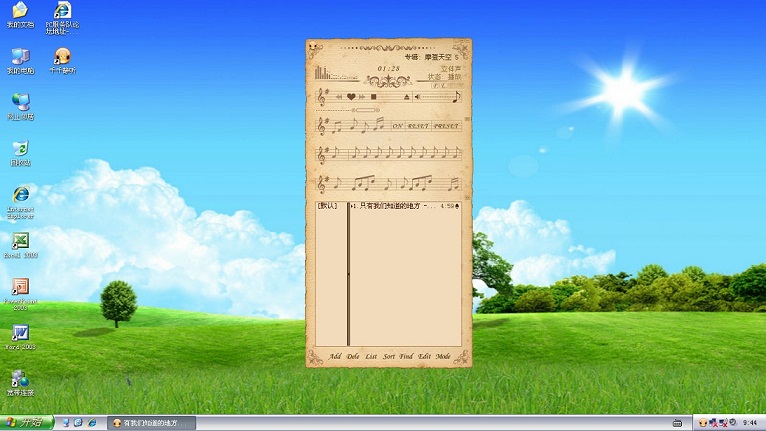Click the player tray icon in system tray
Image resolution: width=766 pixels, height=431 pixels.
pos(703,423)
